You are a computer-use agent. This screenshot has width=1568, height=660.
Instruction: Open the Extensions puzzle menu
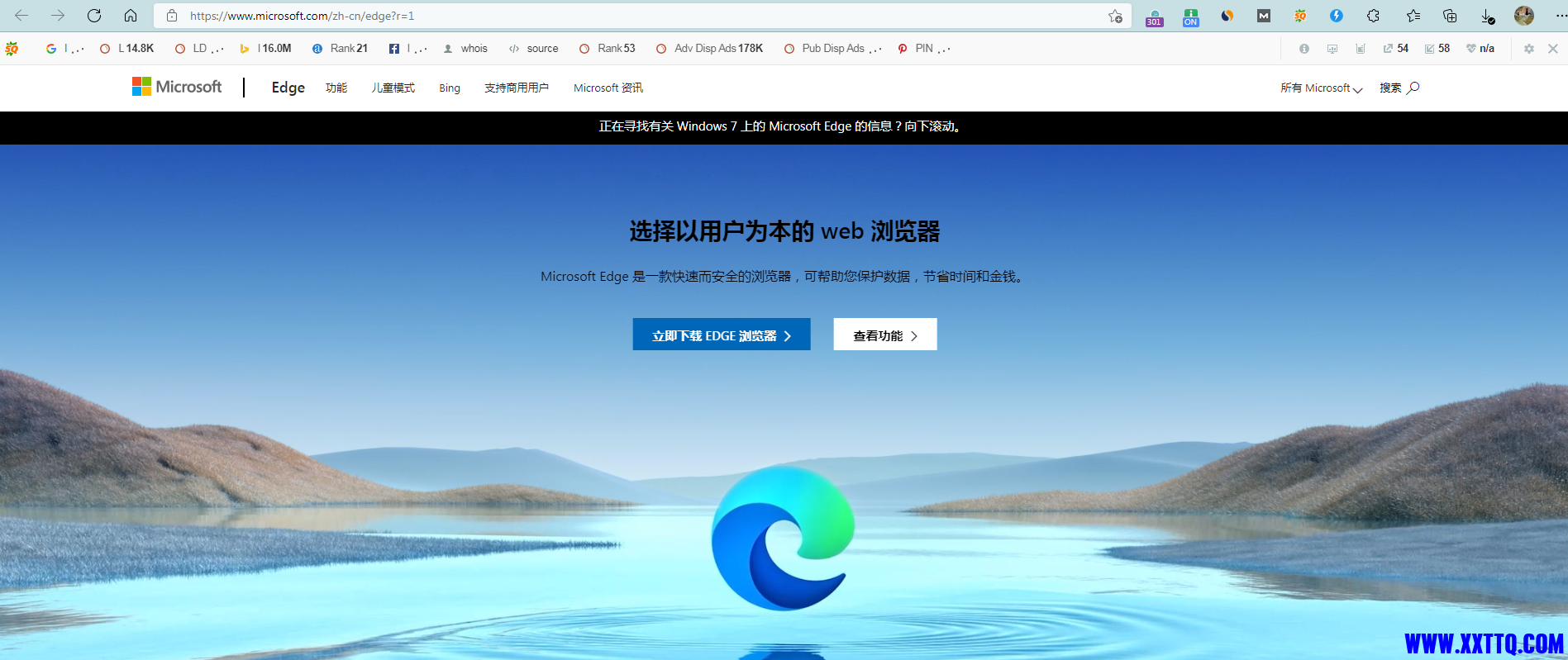[1374, 16]
